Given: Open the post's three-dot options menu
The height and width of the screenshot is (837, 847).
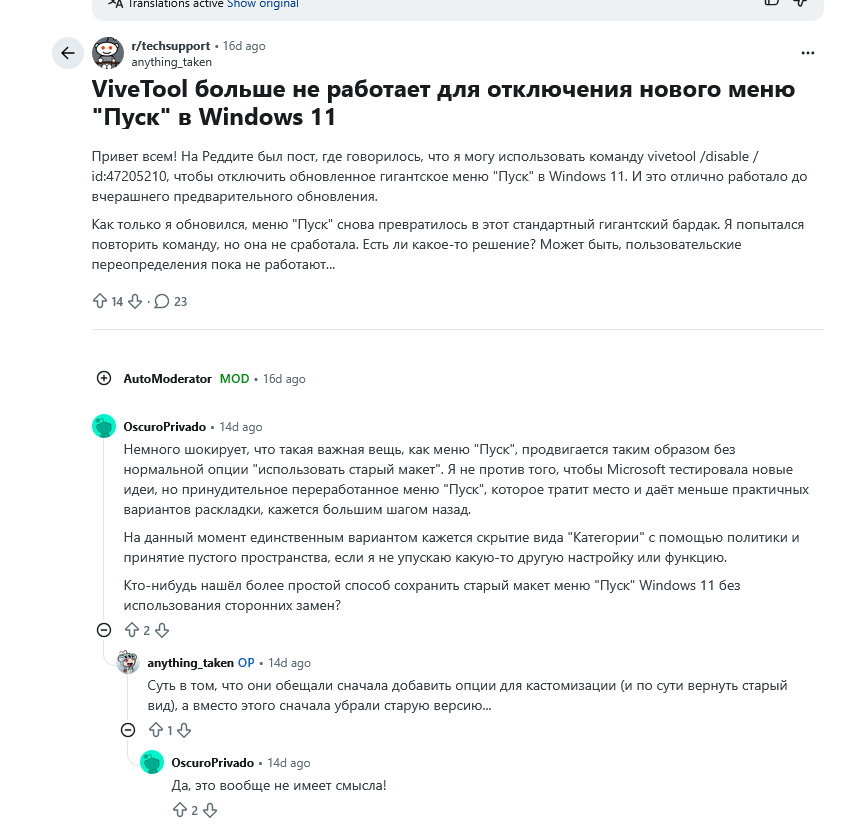Looking at the screenshot, I should (808, 53).
